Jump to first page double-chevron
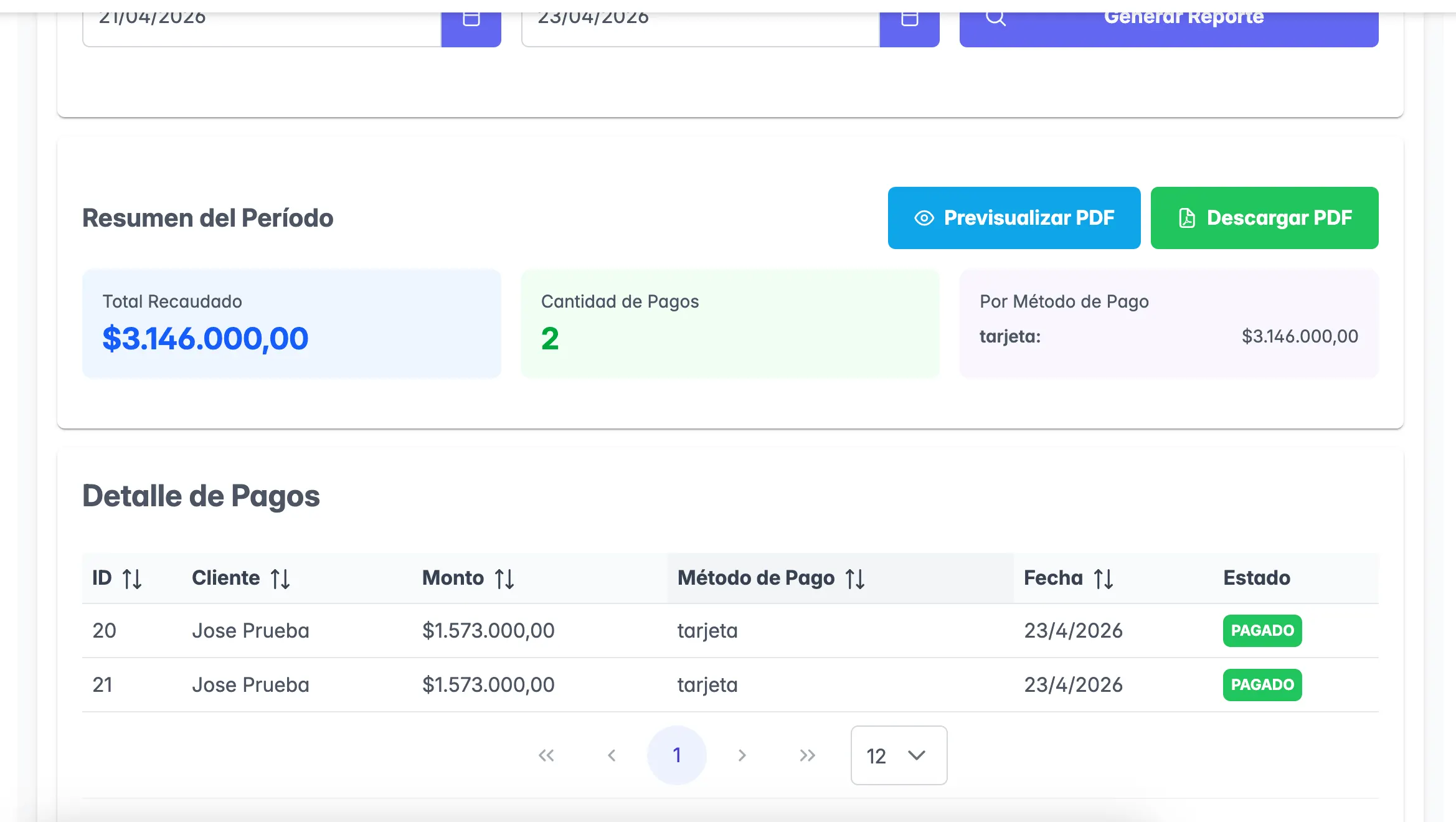 point(546,755)
